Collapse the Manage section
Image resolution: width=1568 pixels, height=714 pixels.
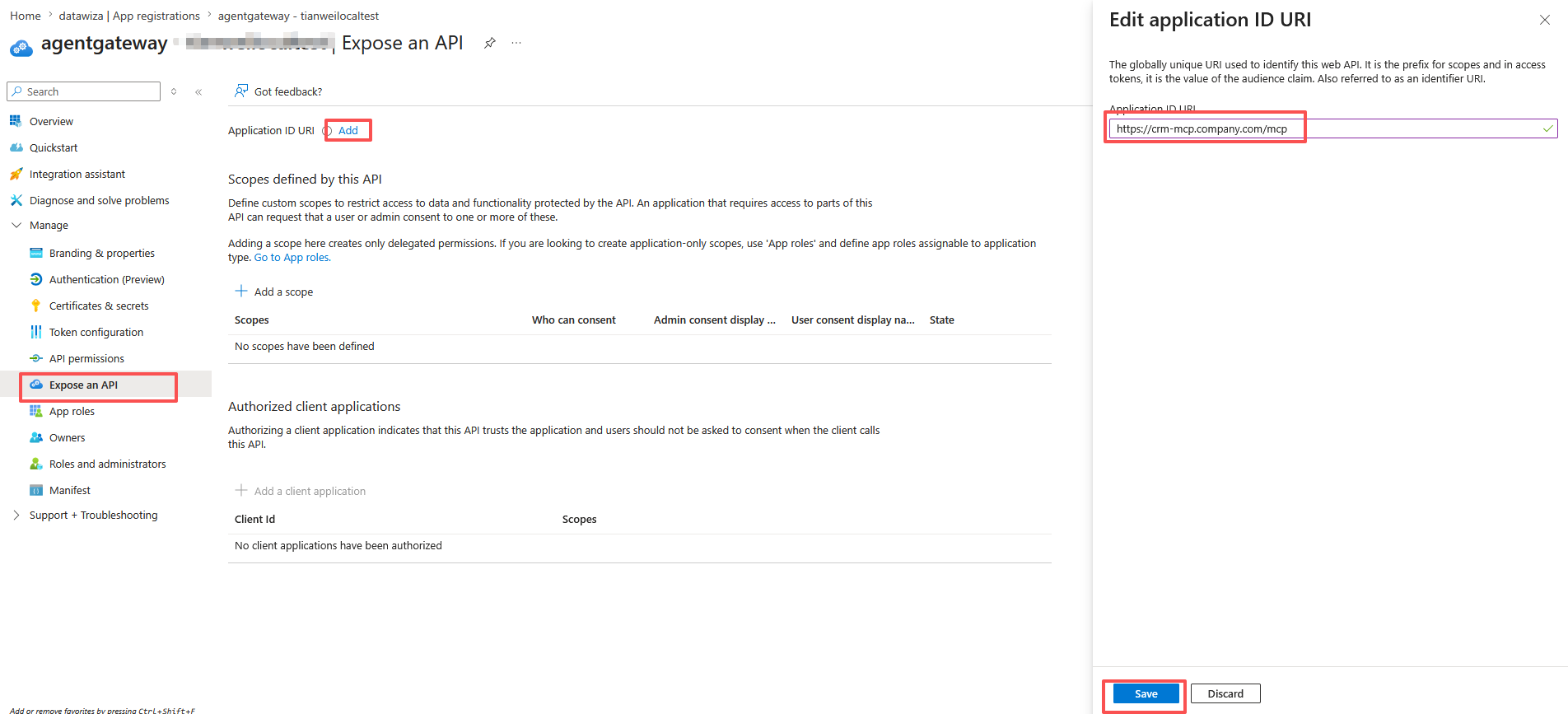coord(16,225)
